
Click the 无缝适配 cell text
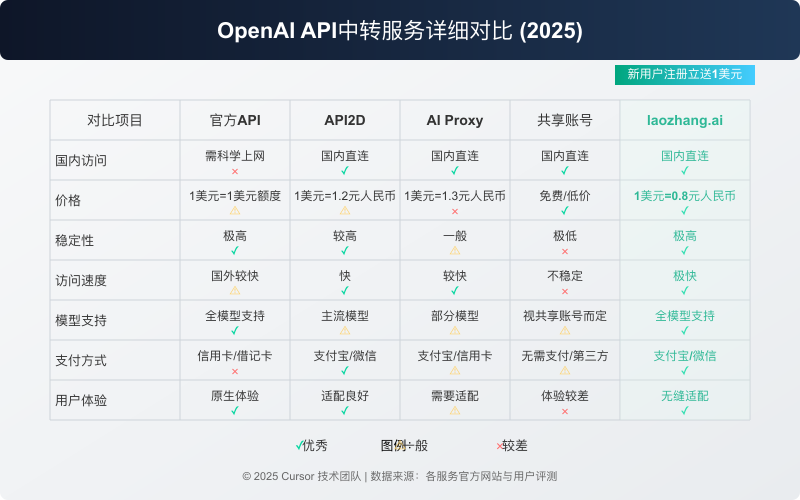click(685, 396)
